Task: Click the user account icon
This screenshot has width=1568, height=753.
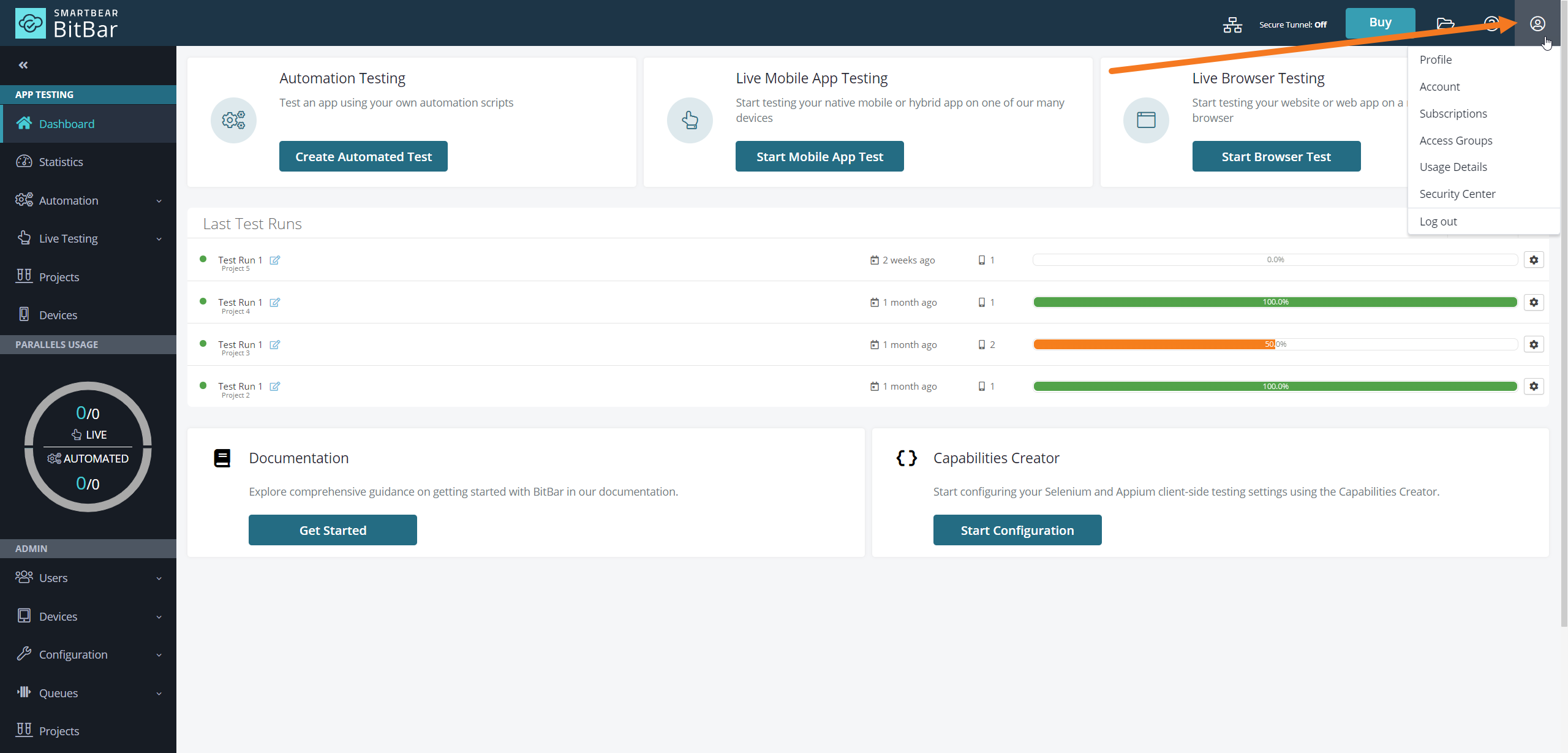Action: 1537,24
